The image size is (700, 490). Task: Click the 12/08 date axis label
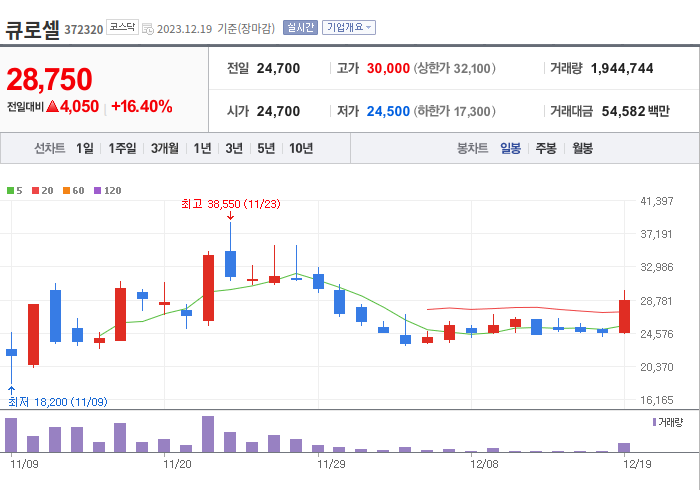click(x=484, y=464)
